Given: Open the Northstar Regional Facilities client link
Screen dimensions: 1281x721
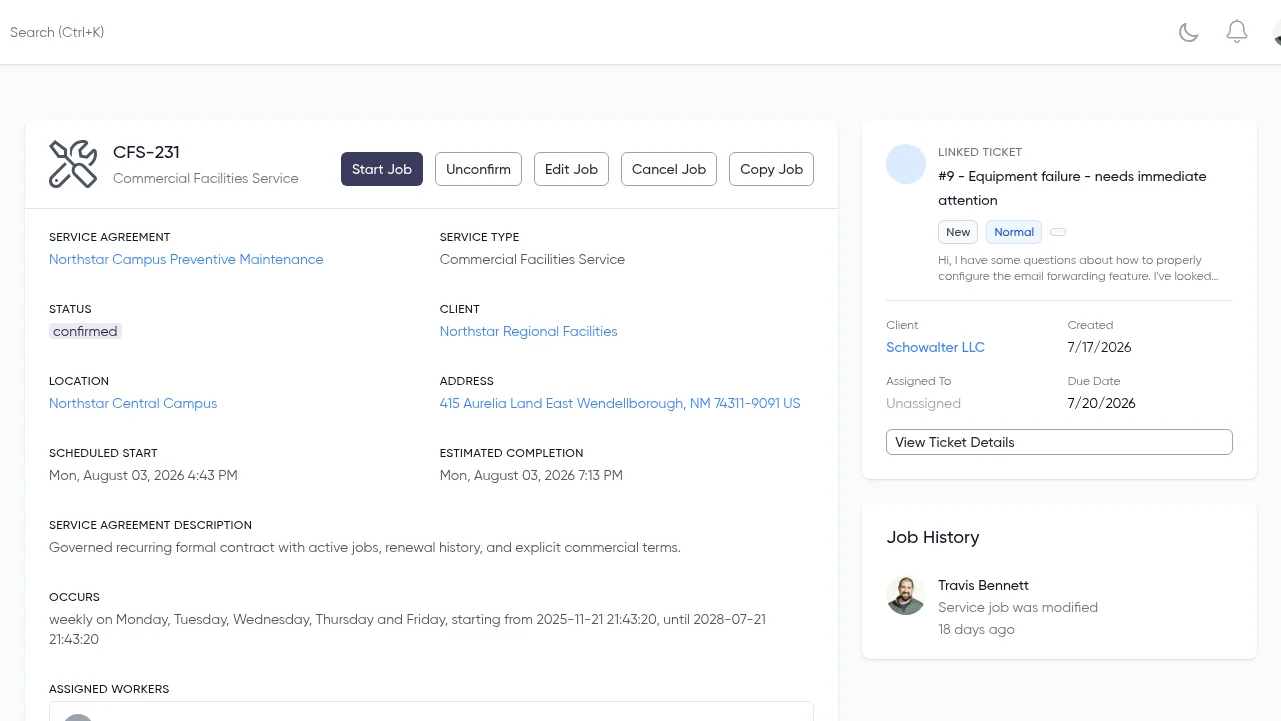Looking at the screenshot, I should pyautogui.click(x=528, y=331).
